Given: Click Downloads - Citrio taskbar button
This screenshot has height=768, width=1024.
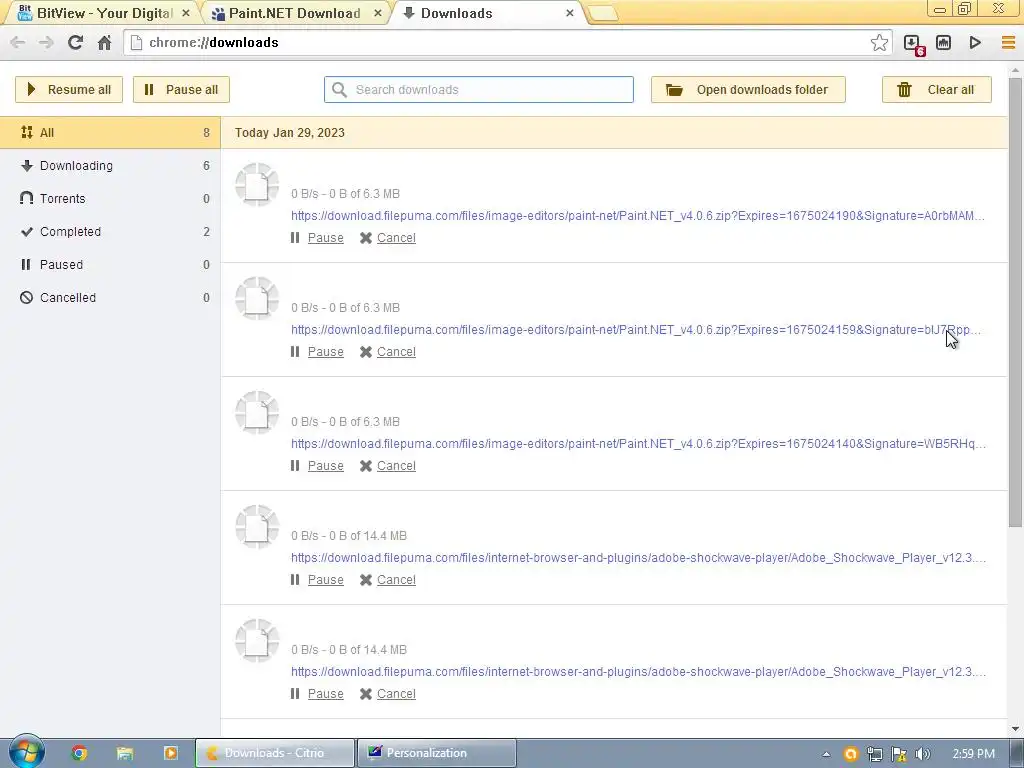Looking at the screenshot, I should tap(275, 753).
